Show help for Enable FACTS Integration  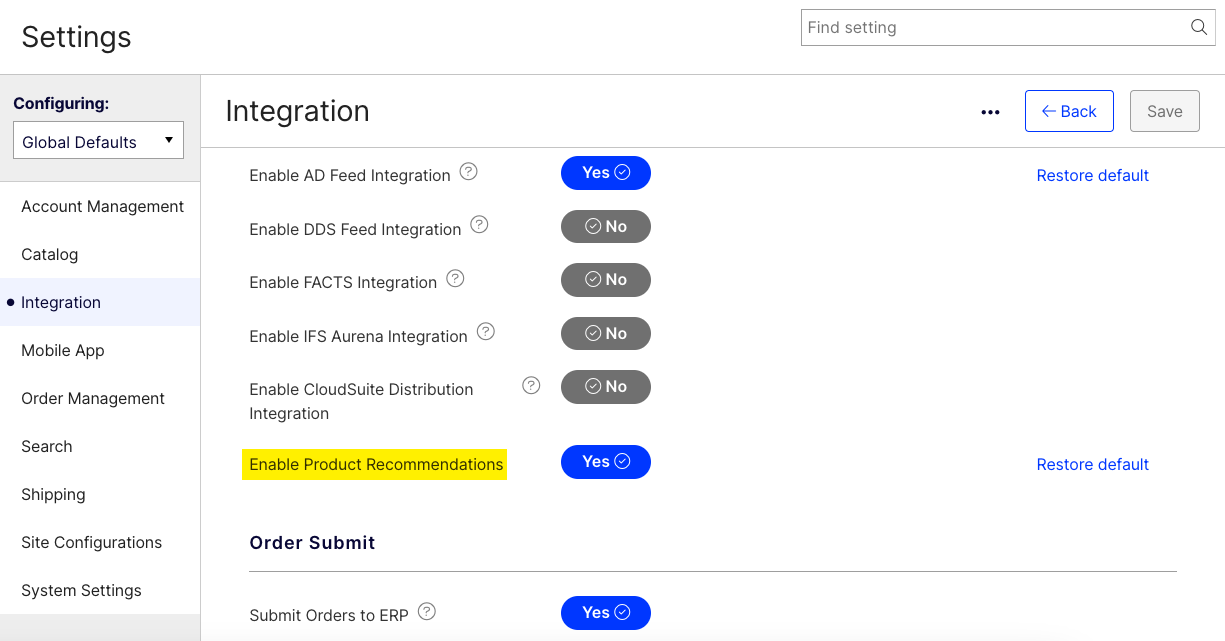pyautogui.click(x=455, y=279)
